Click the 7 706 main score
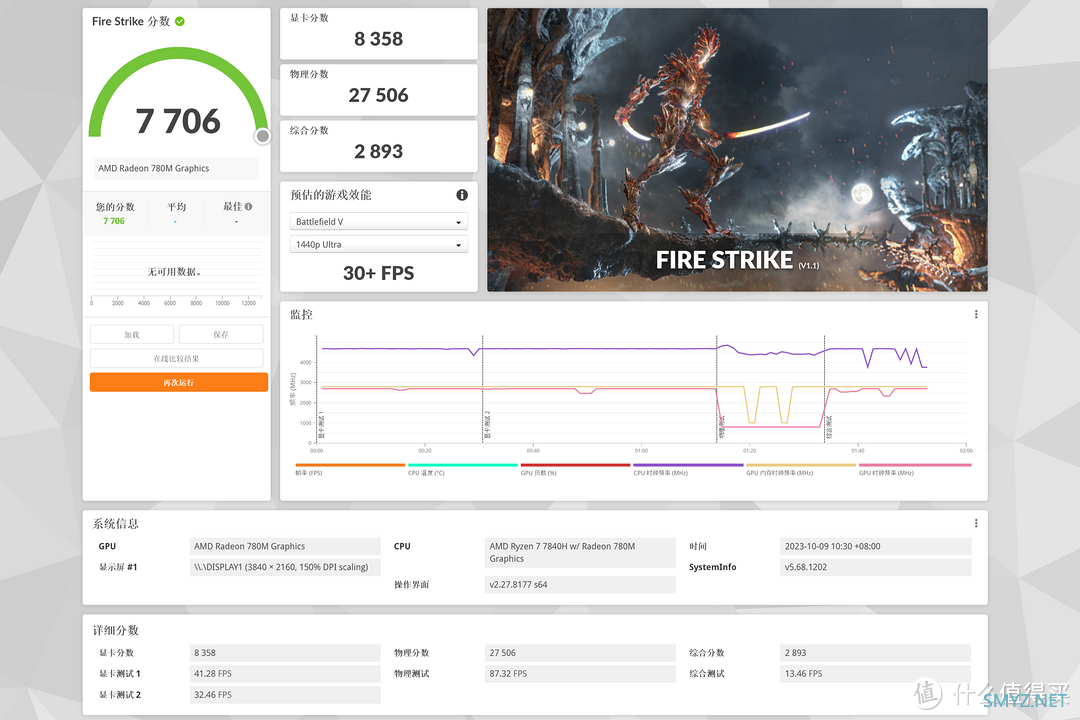 [x=178, y=121]
